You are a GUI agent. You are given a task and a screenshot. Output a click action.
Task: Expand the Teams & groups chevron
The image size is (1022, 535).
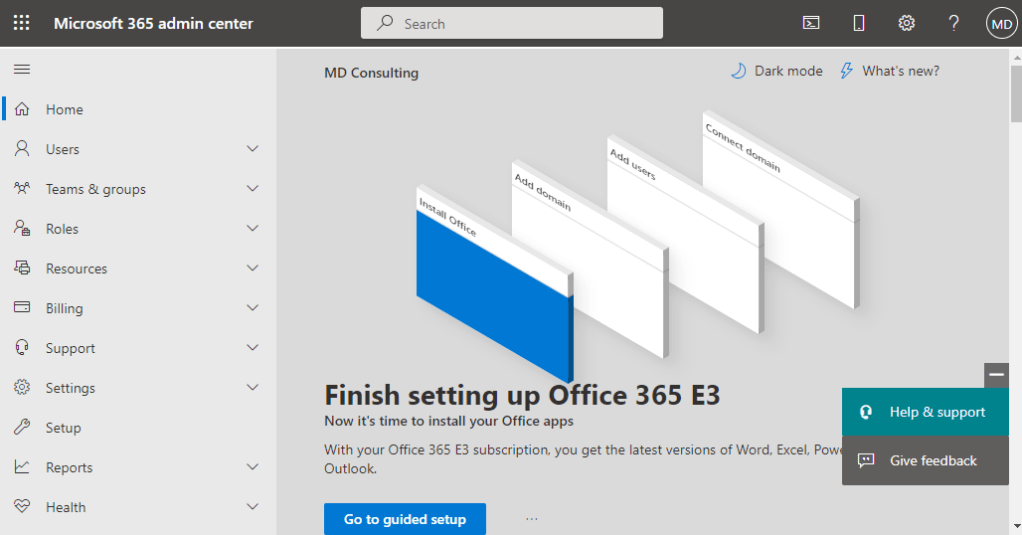pyautogui.click(x=252, y=189)
